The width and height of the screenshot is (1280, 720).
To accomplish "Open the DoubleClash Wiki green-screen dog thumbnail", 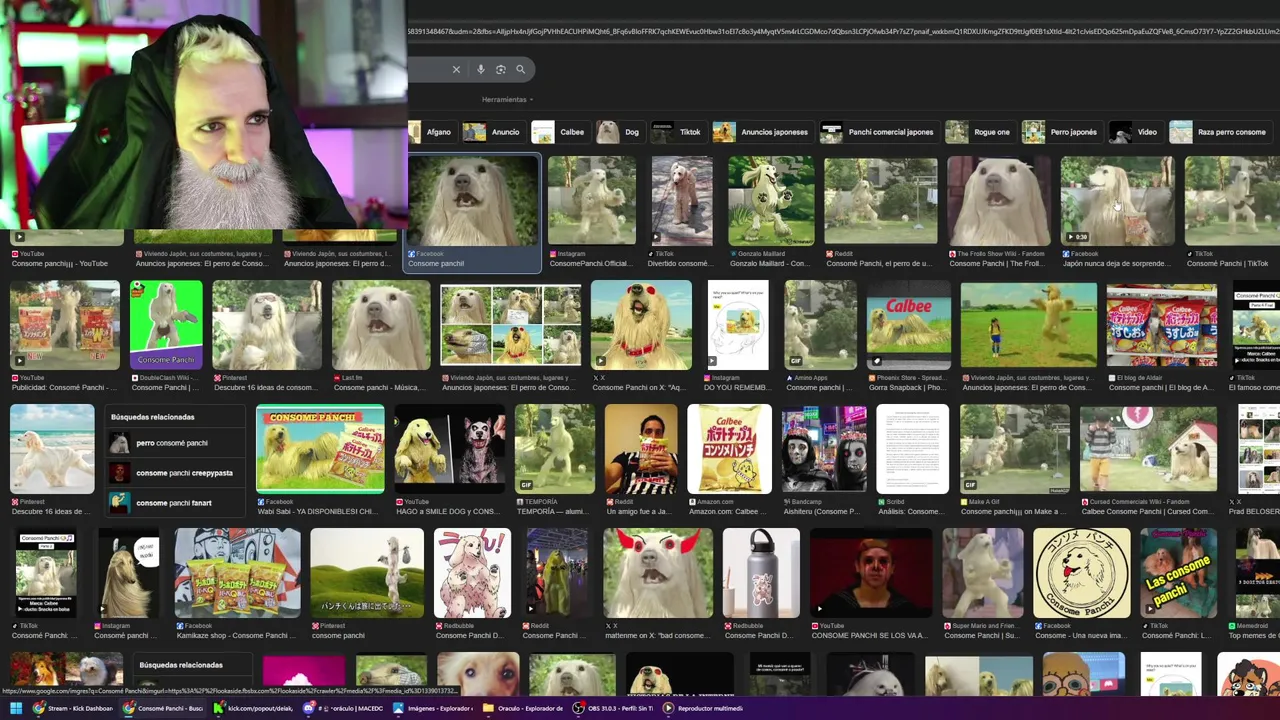I will 166,325.
